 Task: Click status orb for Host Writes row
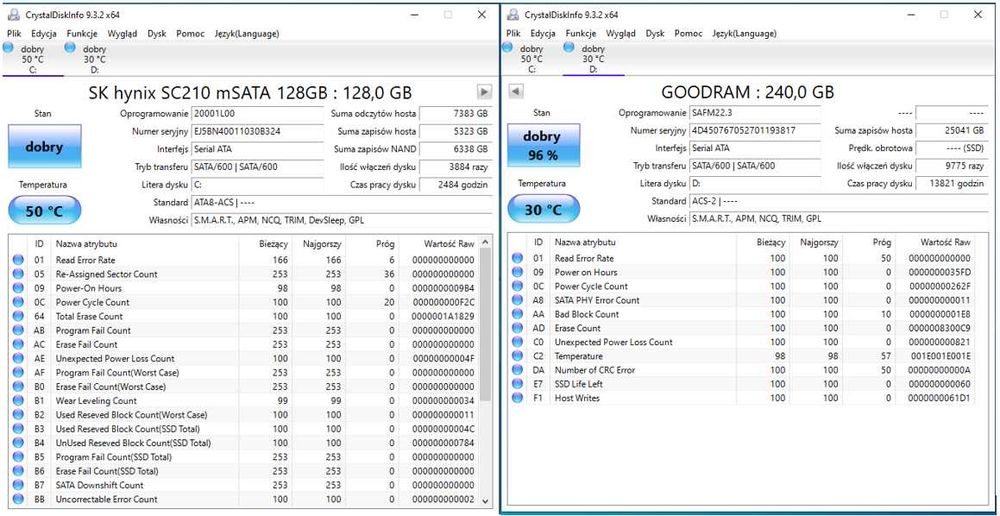point(517,398)
